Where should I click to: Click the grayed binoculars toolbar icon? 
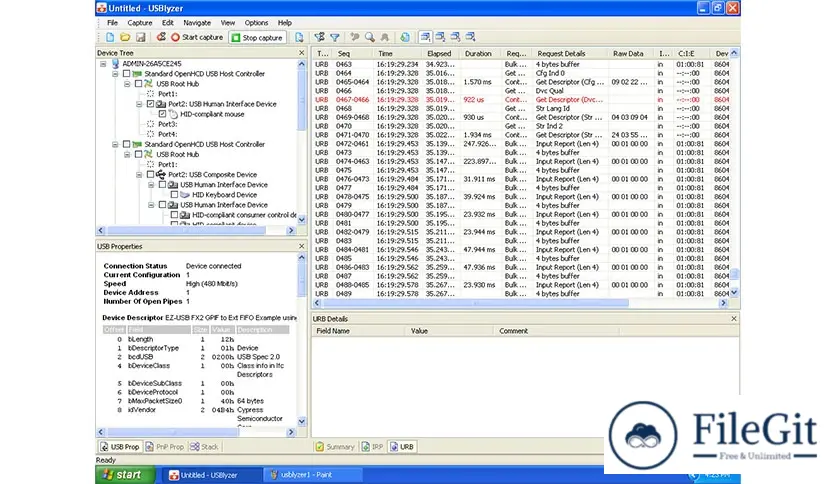(x=384, y=37)
